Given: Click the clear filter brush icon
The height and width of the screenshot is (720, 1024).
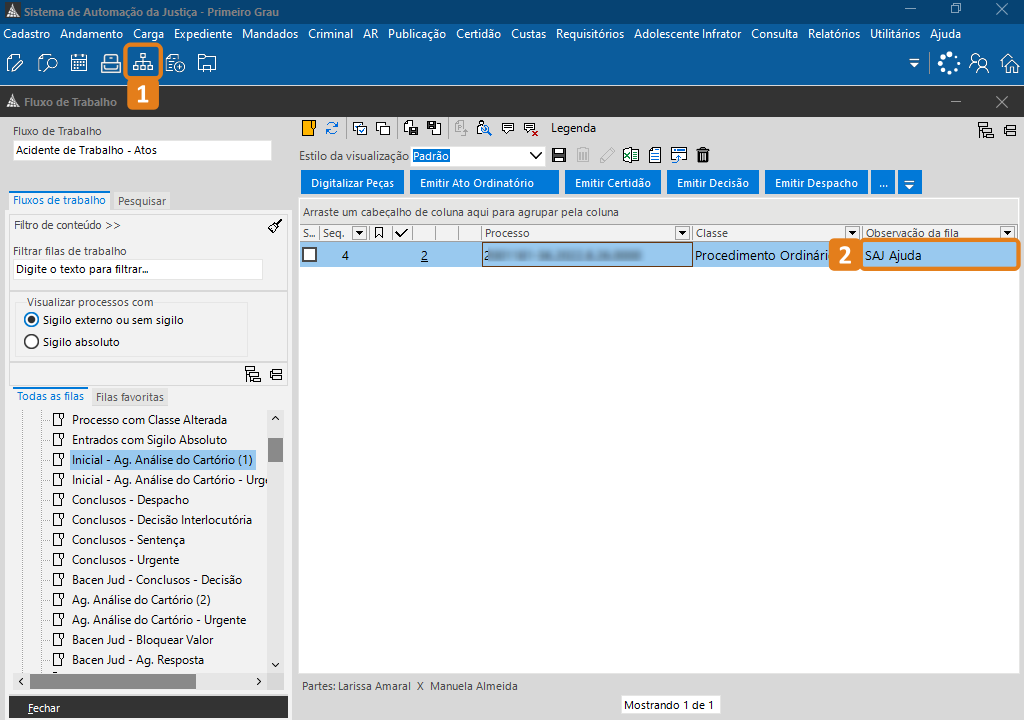Looking at the screenshot, I should (x=275, y=226).
